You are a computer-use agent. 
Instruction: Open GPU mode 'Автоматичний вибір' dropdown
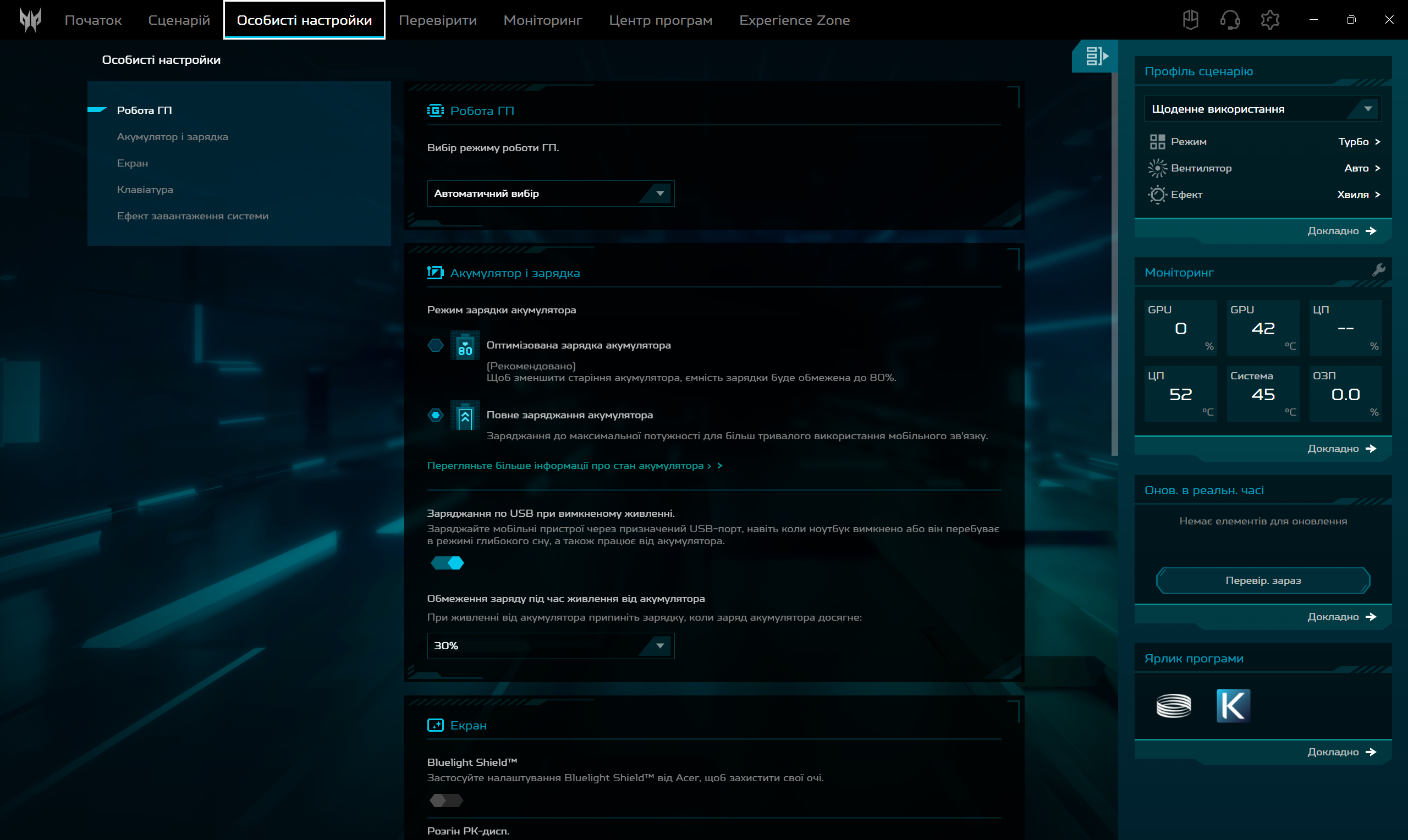tap(550, 194)
